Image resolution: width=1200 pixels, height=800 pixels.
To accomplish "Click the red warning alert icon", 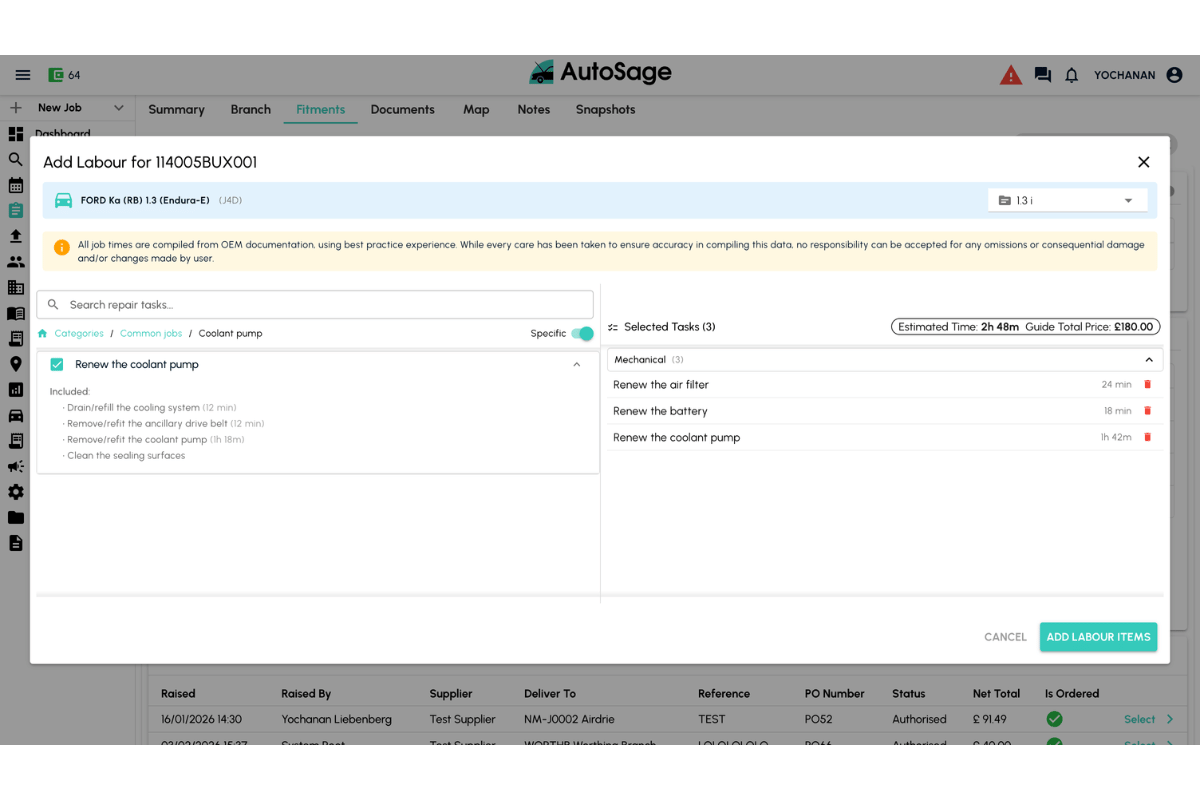I will (x=1011, y=75).
